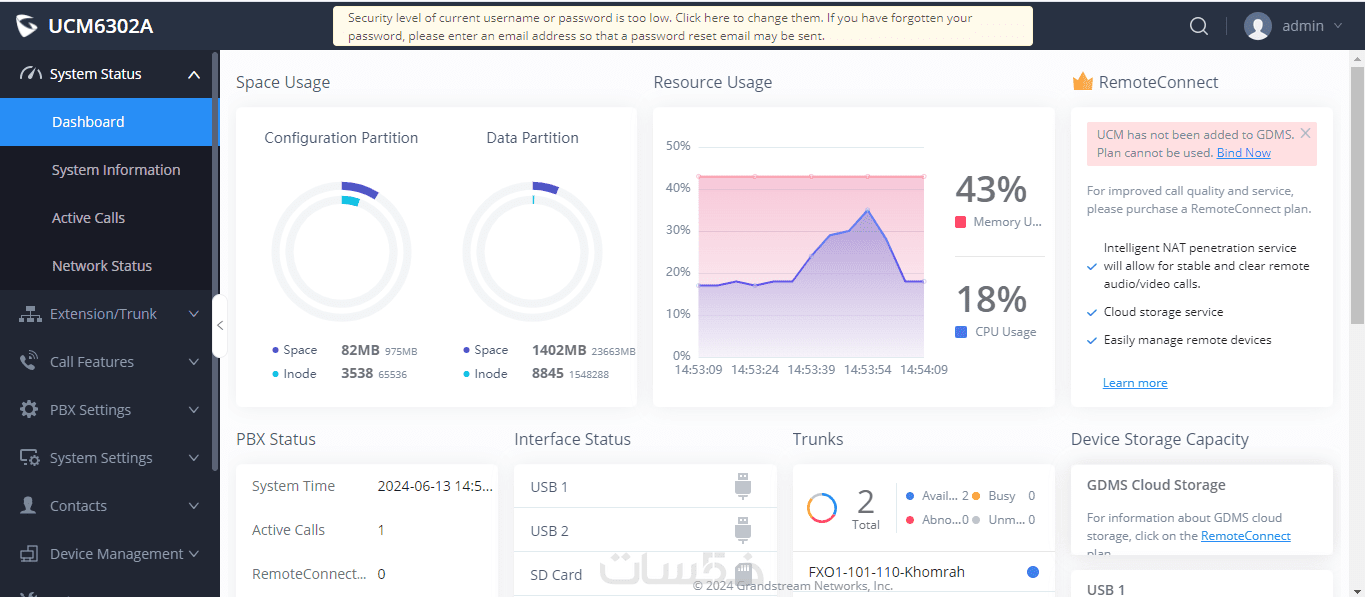Click the Extension/Trunk network icon
Screen dimensions: 1365x597
(x=30, y=314)
